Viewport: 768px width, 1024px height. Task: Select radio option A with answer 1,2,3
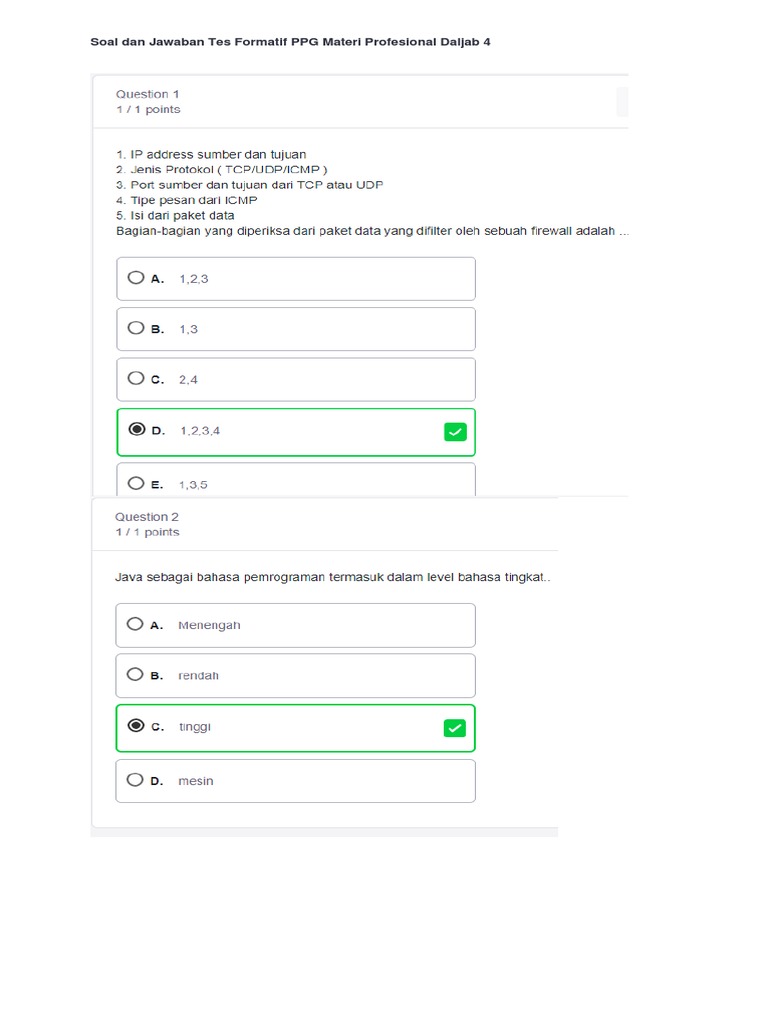click(x=136, y=278)
